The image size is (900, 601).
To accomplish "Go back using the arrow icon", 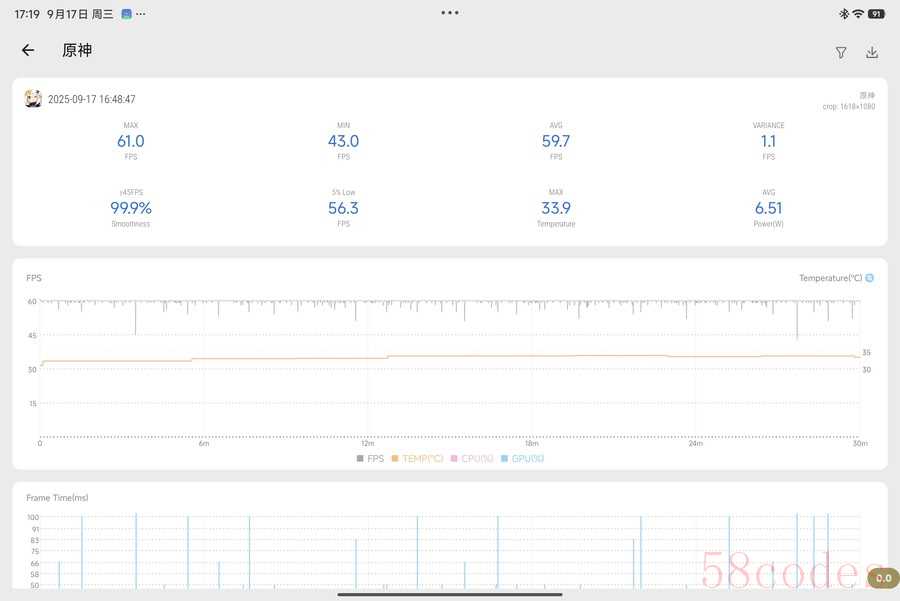I will point(28,51).
